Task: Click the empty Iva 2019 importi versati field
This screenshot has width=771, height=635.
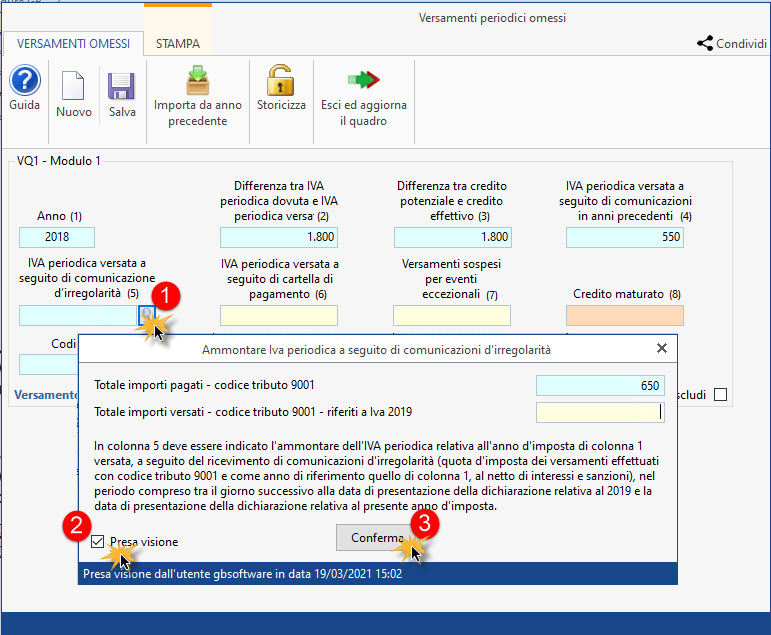Action: [600, 412]
